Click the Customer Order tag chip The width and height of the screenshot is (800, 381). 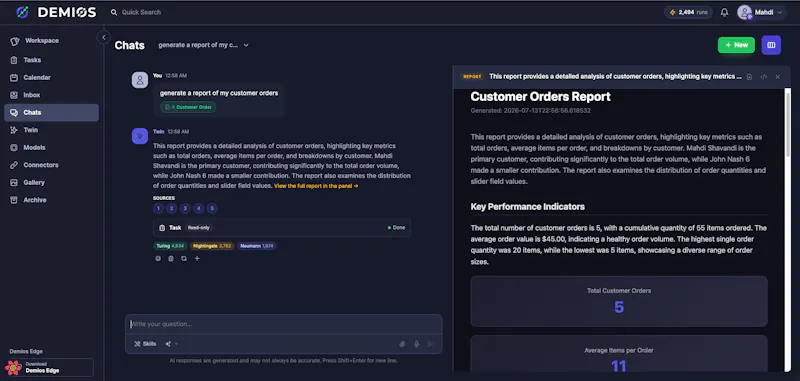[x=189, y=107]
